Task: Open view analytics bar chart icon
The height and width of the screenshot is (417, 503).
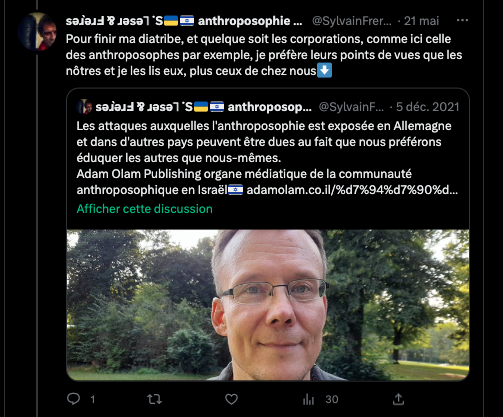Action: pyautogui.click(x=308, y=399)
